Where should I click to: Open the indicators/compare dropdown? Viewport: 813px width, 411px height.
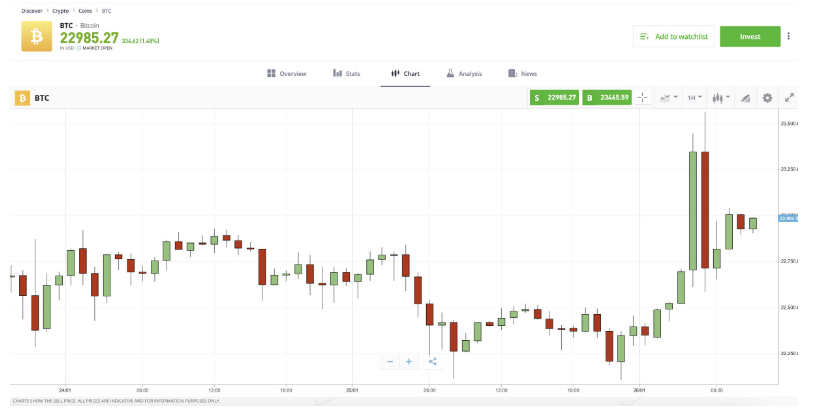[x=668, y=97]
